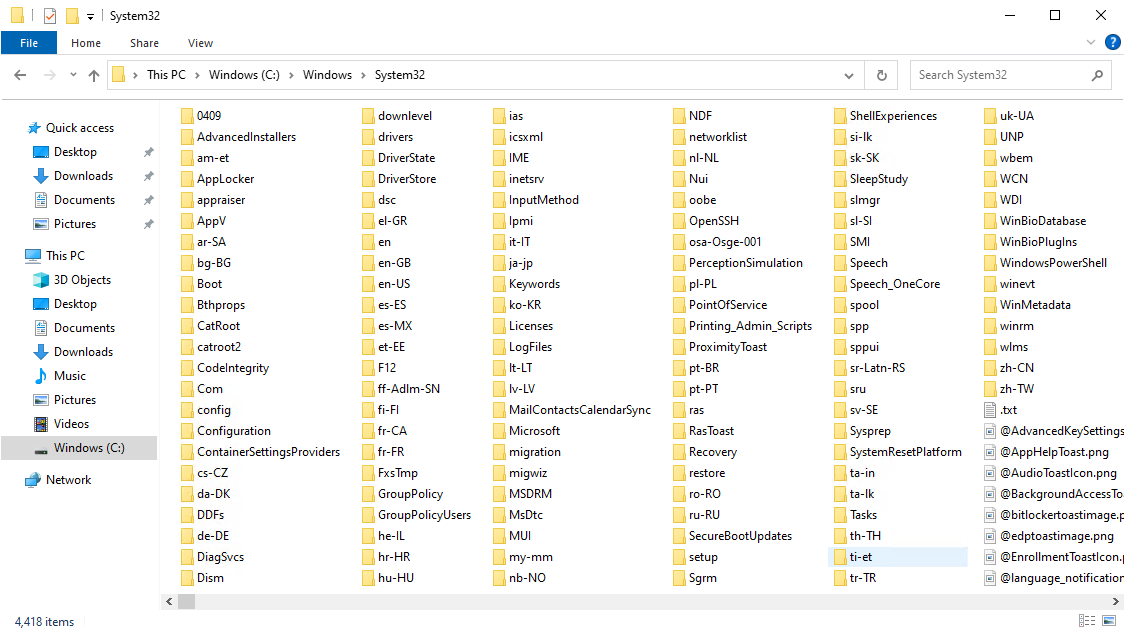Open the Help question mark icon
This screenshot has width=1125, height=634.
click(x=1112, y=43)
